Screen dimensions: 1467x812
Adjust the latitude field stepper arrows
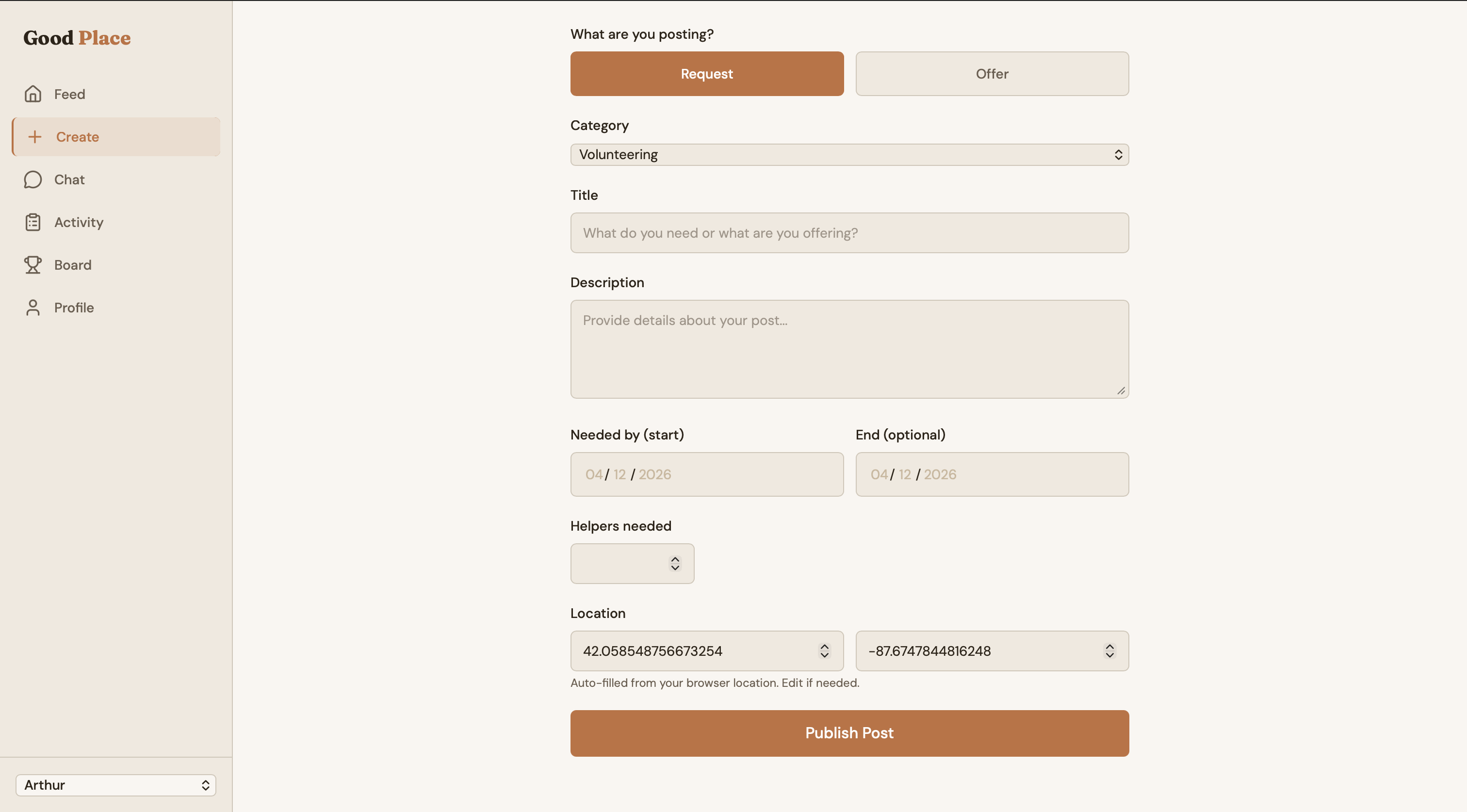(824, 651)
